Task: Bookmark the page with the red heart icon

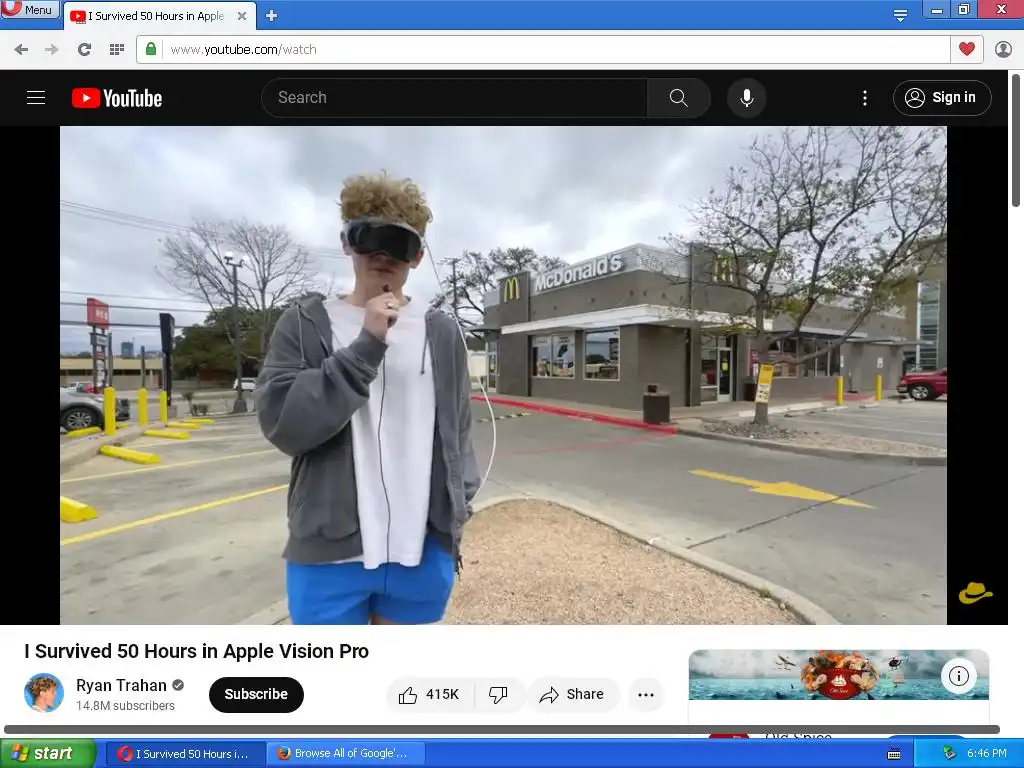Action: [967, 49]
